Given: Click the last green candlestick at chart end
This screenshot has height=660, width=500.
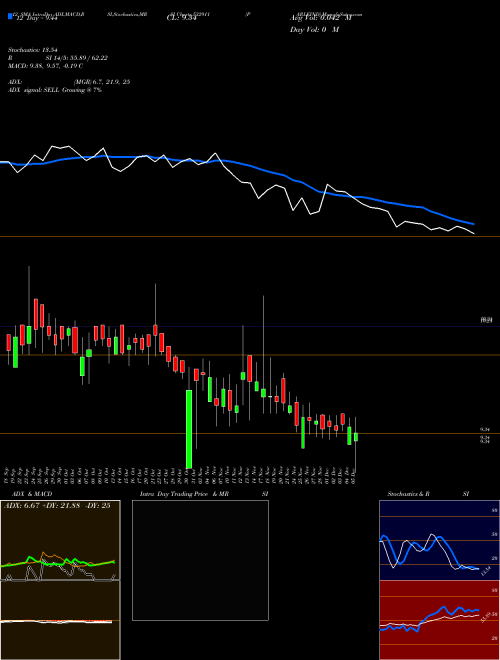Looking at the screenshot, I should pos(356,437).
